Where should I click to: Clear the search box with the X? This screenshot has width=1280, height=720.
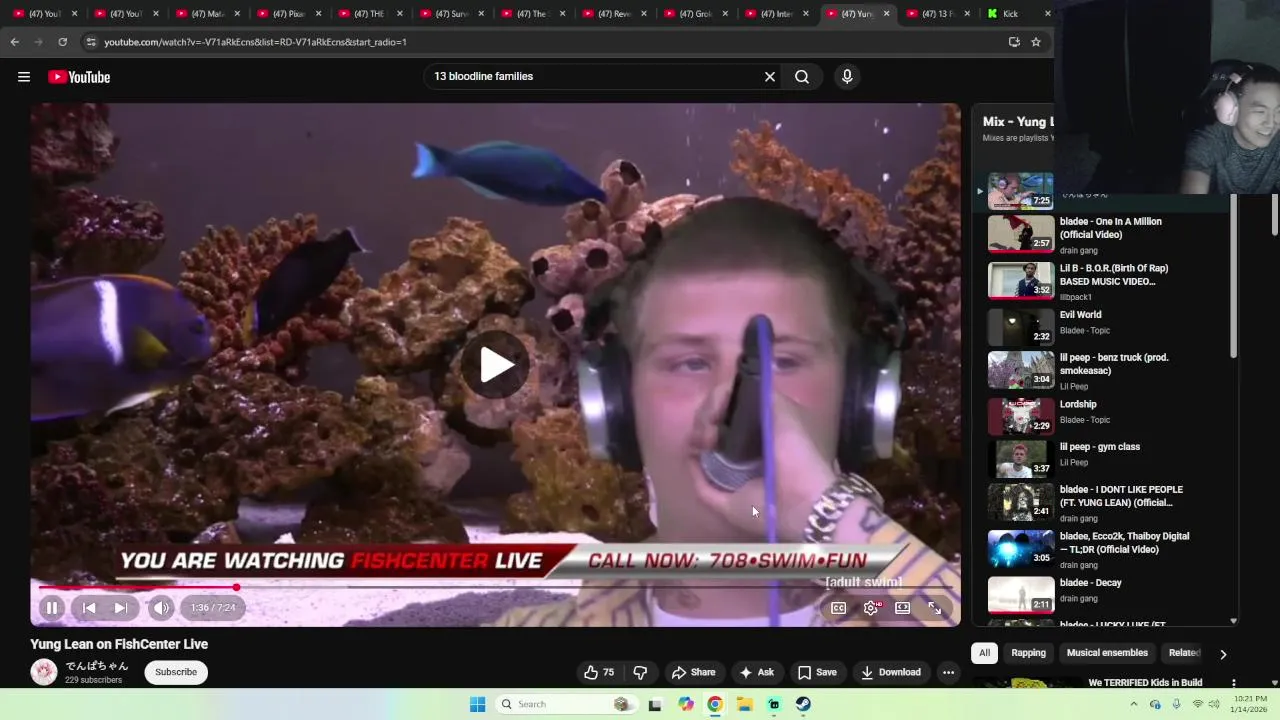pos(770,77)
